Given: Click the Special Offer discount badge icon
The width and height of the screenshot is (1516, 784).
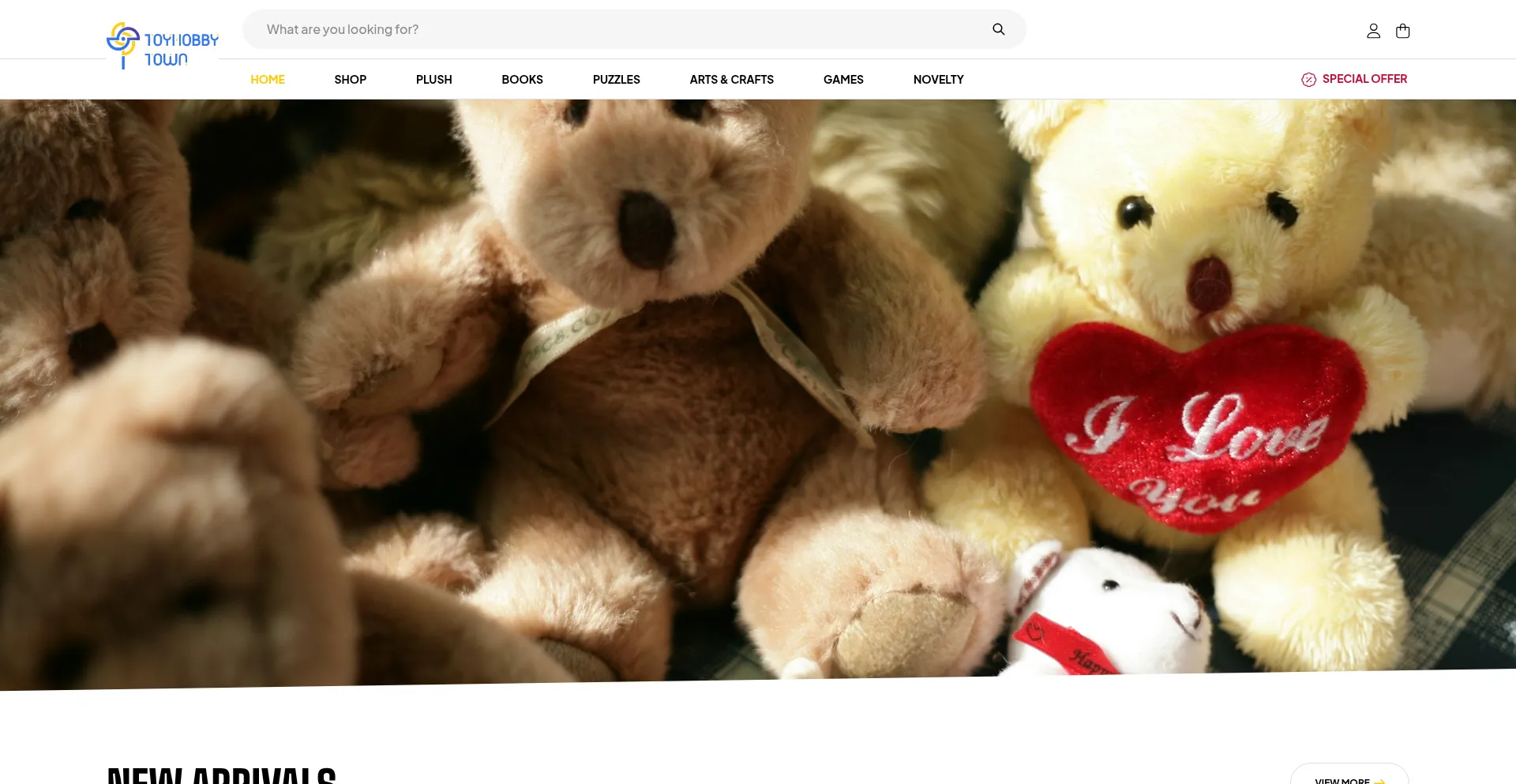Looking at the screenshot, I should (1308, 80).
